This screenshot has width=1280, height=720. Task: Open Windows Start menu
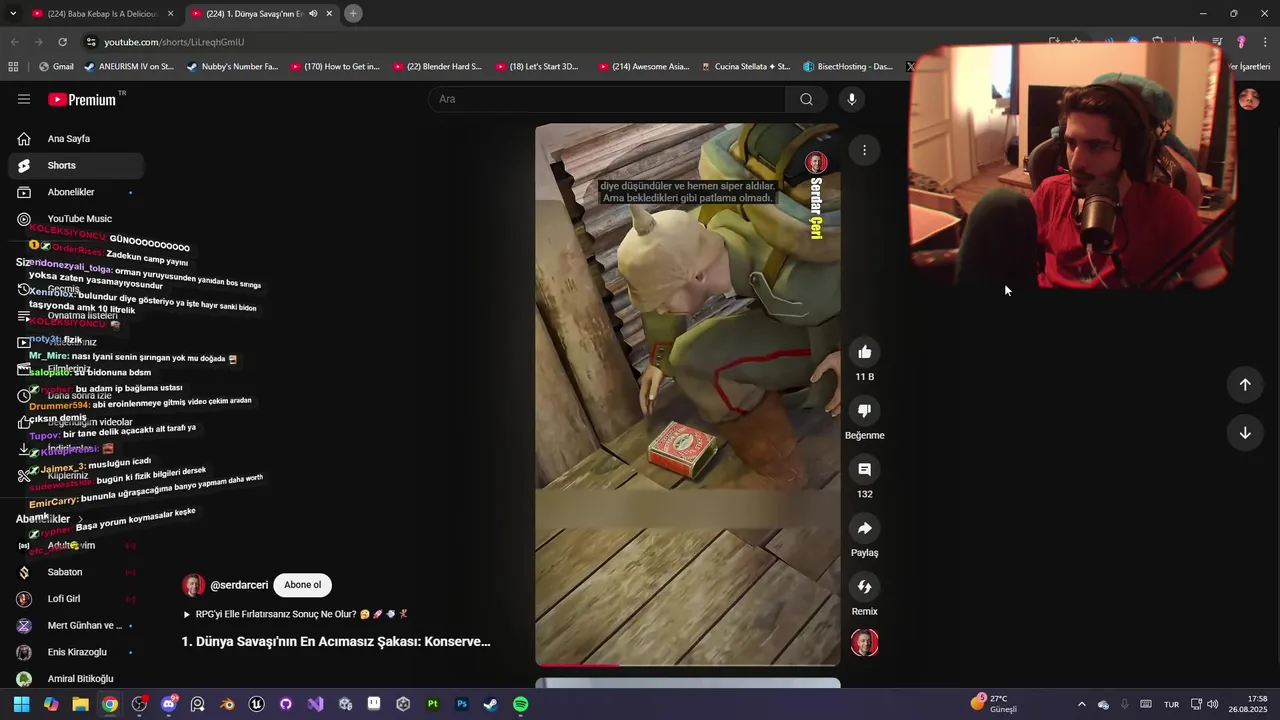point(21,704)
